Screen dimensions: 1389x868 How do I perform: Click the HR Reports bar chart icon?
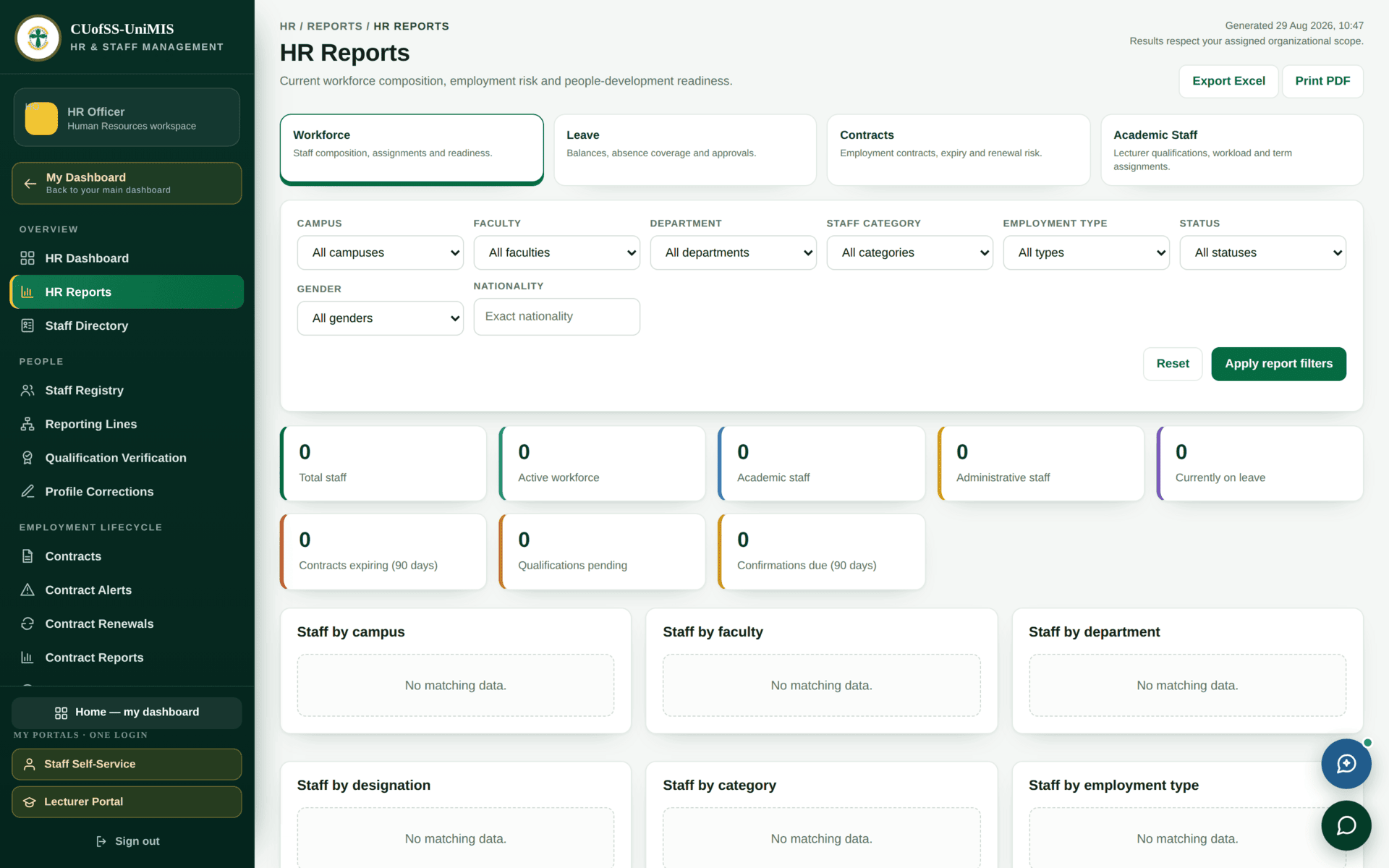coord(27,292)
